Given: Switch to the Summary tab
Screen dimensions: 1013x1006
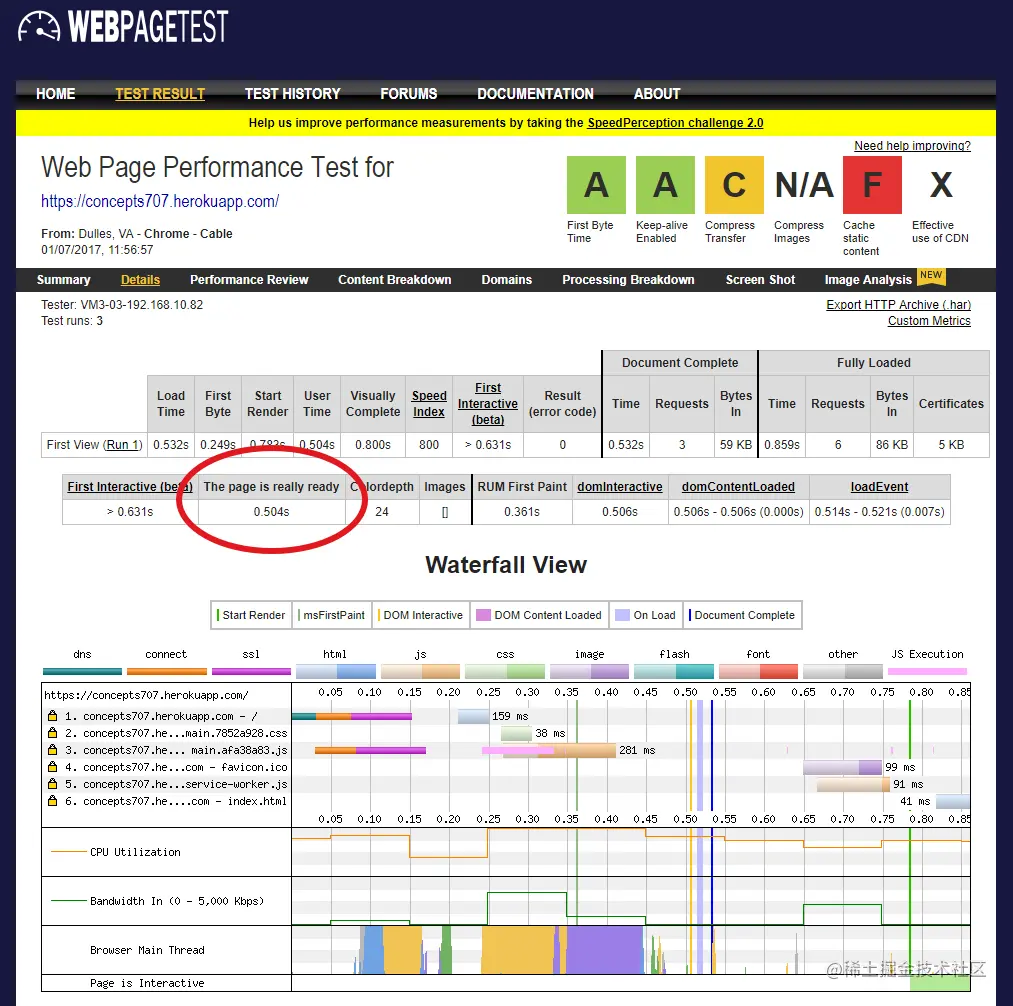Looking at the screenshot, I should tap(63, 280).
